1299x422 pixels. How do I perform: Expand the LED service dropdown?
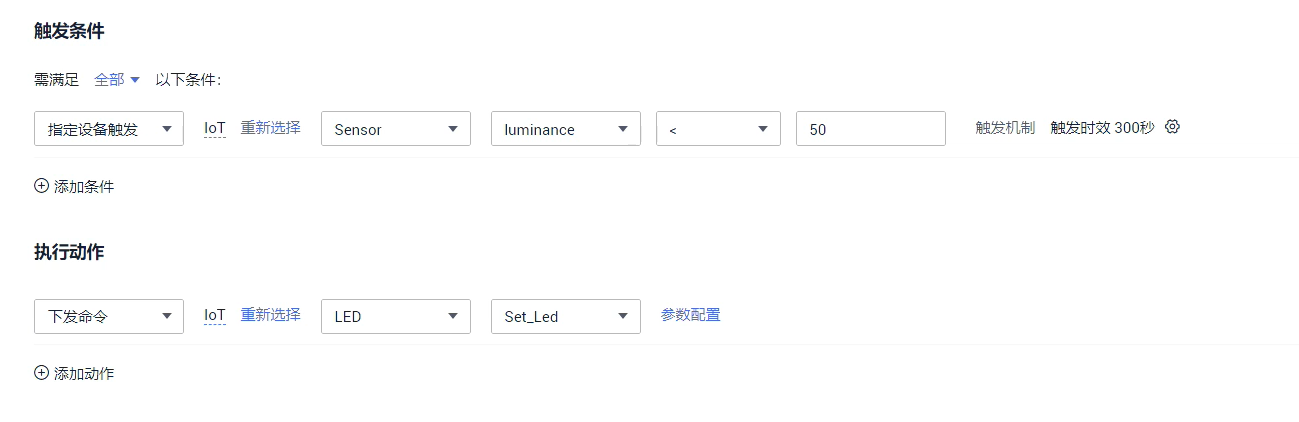[x=396, y=316]
